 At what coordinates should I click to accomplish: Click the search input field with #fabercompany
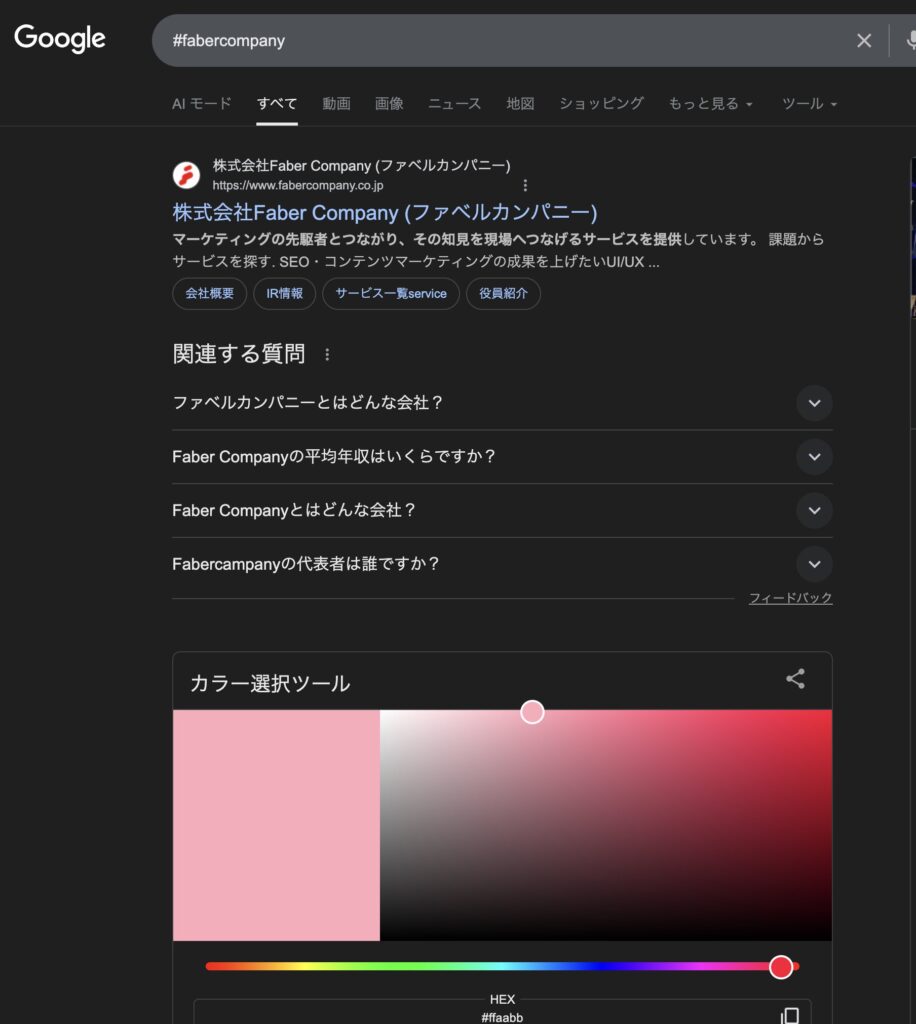click(500, 40)
